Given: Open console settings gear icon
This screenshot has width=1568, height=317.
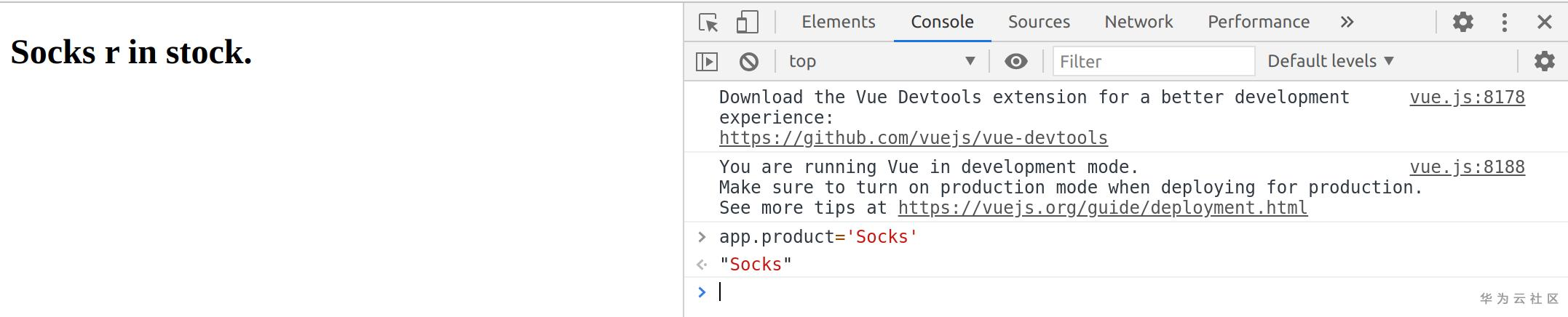Looking at the screenshot, I should pyautogui.click(x=1544, y=62).
